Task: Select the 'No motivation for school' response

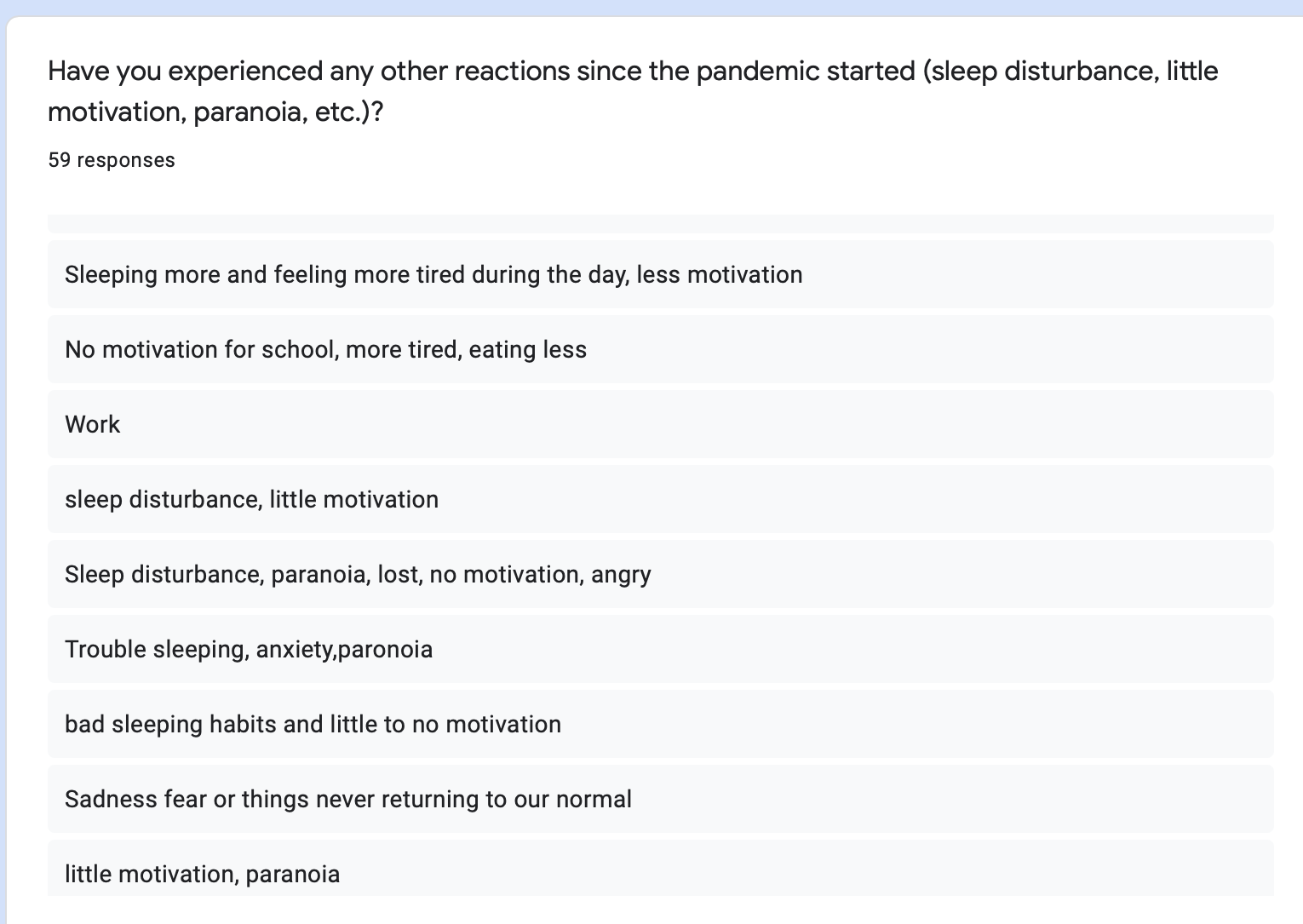Action: click(660, 349)
